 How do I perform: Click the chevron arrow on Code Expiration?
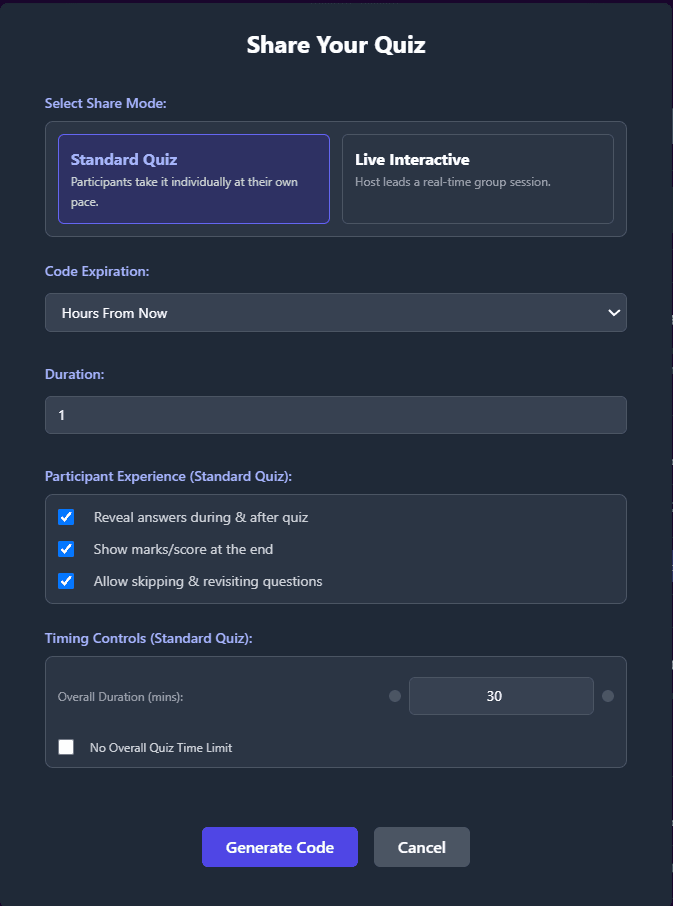[x=613, y=313]
